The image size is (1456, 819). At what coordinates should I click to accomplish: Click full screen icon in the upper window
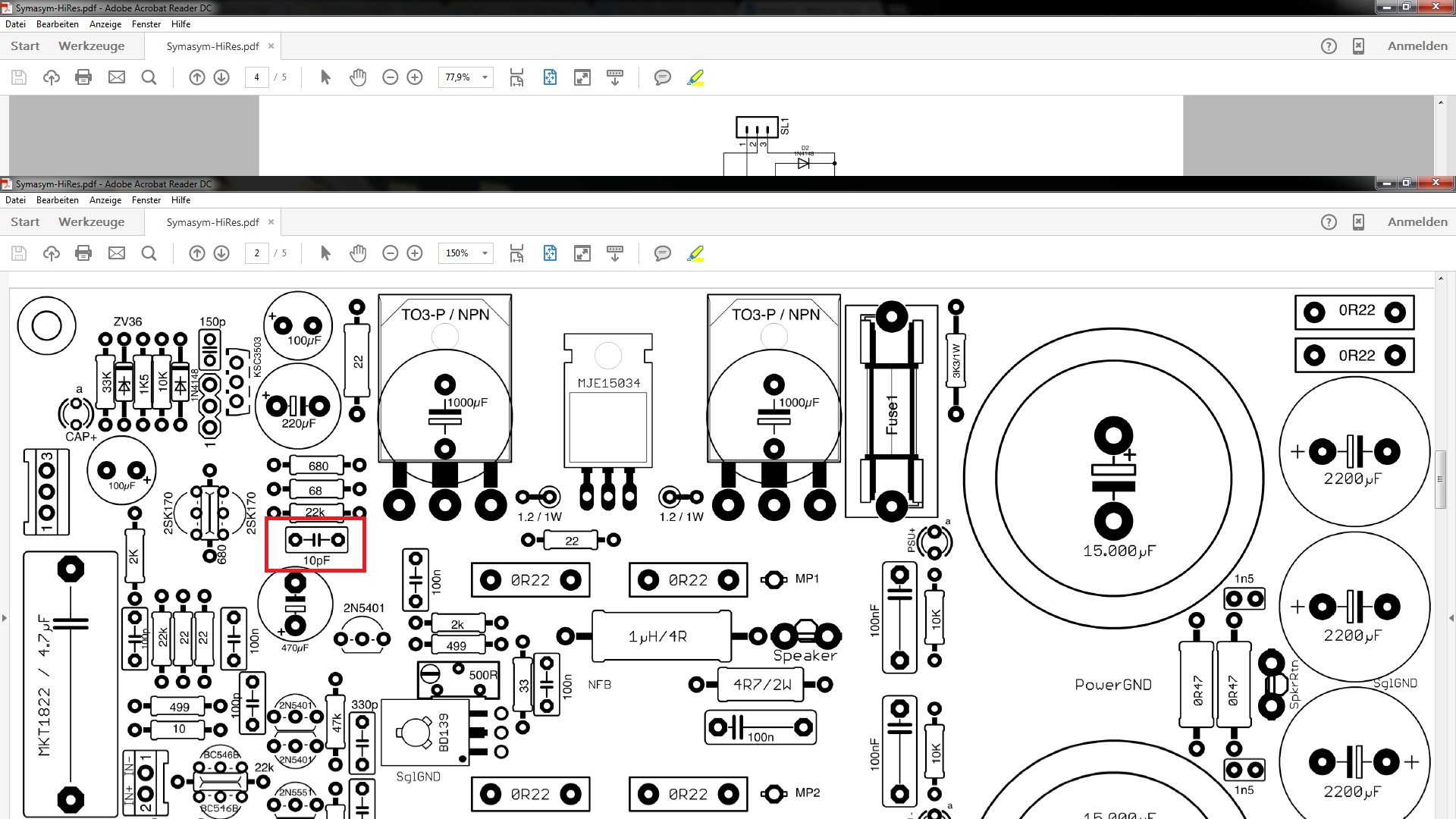point(582,77)
